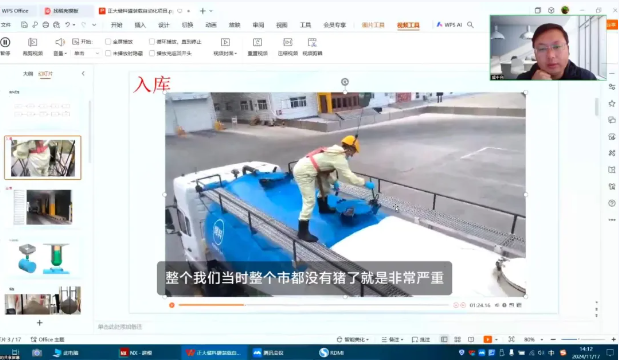
Task: Click the search magnifier icon in ribbon
Action: pyautogui.click(x=470, y=24)
